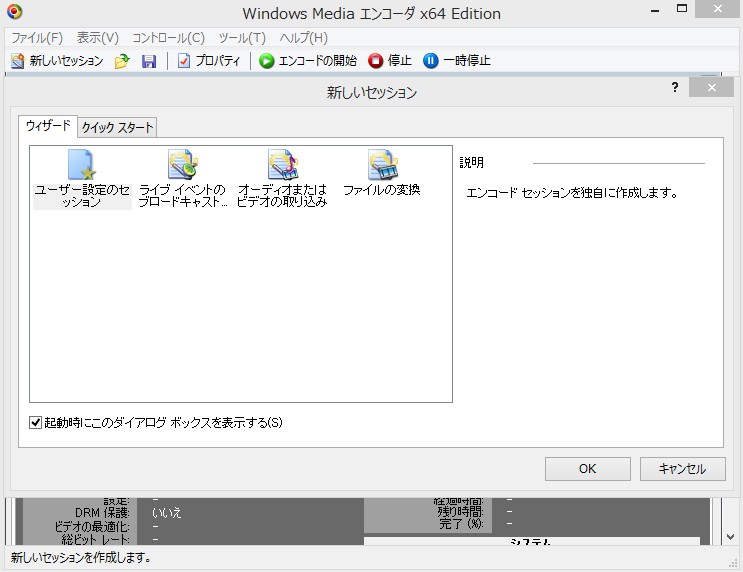
Task: Click the 完了 (%) label
Action: [x=461, y=524]
